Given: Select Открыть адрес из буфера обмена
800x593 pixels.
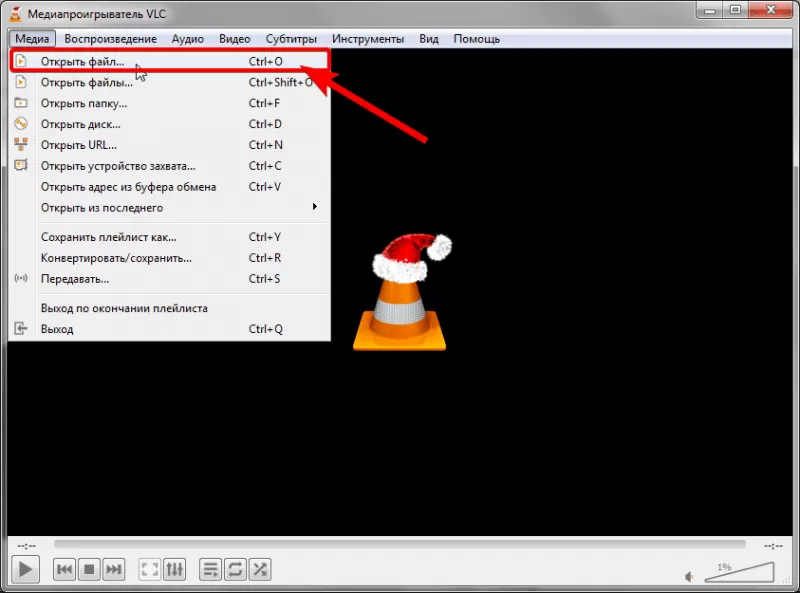Looking at the screenshot, I should [169, 187].
